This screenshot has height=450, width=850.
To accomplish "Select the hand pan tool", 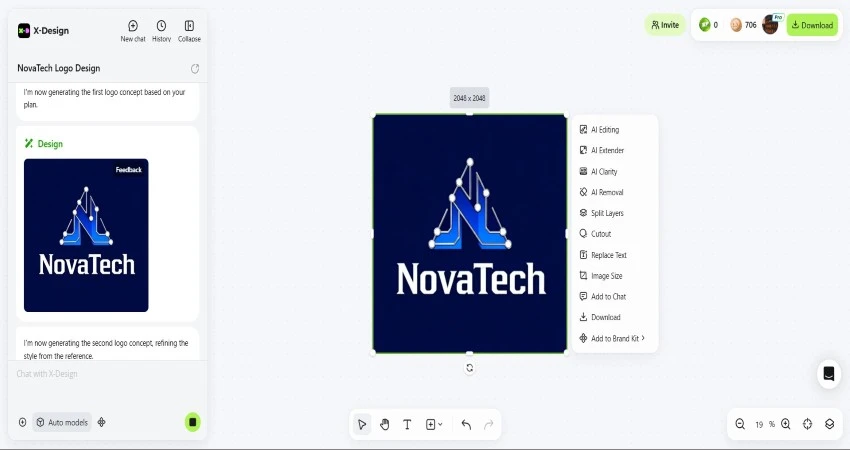I will click(384, 425).
